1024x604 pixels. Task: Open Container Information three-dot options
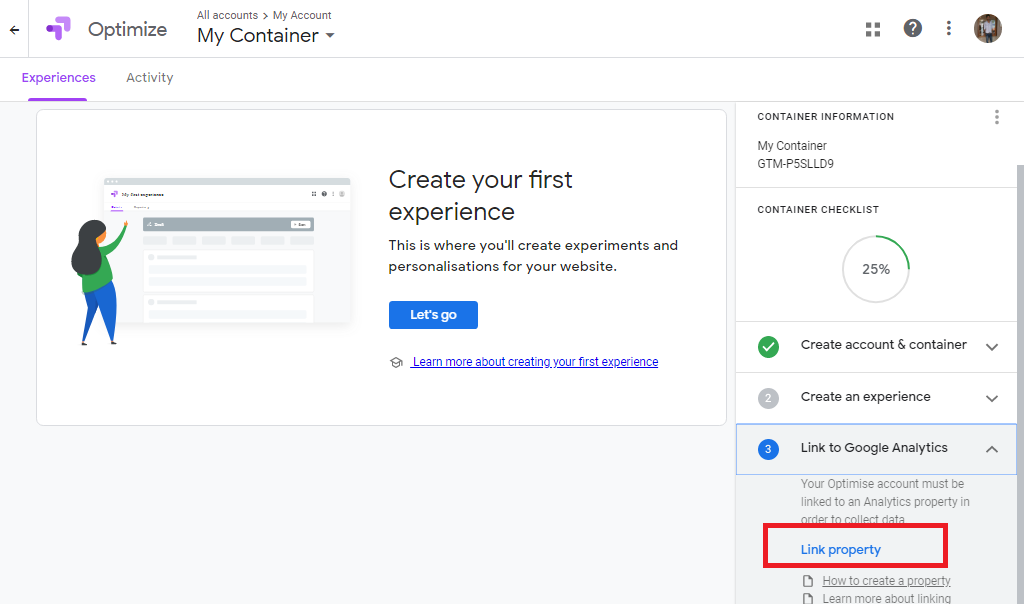[997, 117]
